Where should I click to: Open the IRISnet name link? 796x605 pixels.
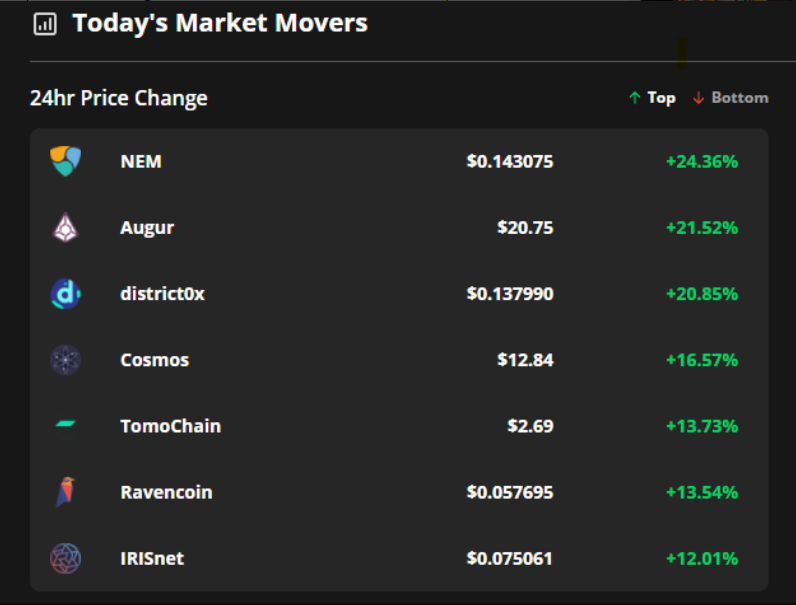click(152, 558)
